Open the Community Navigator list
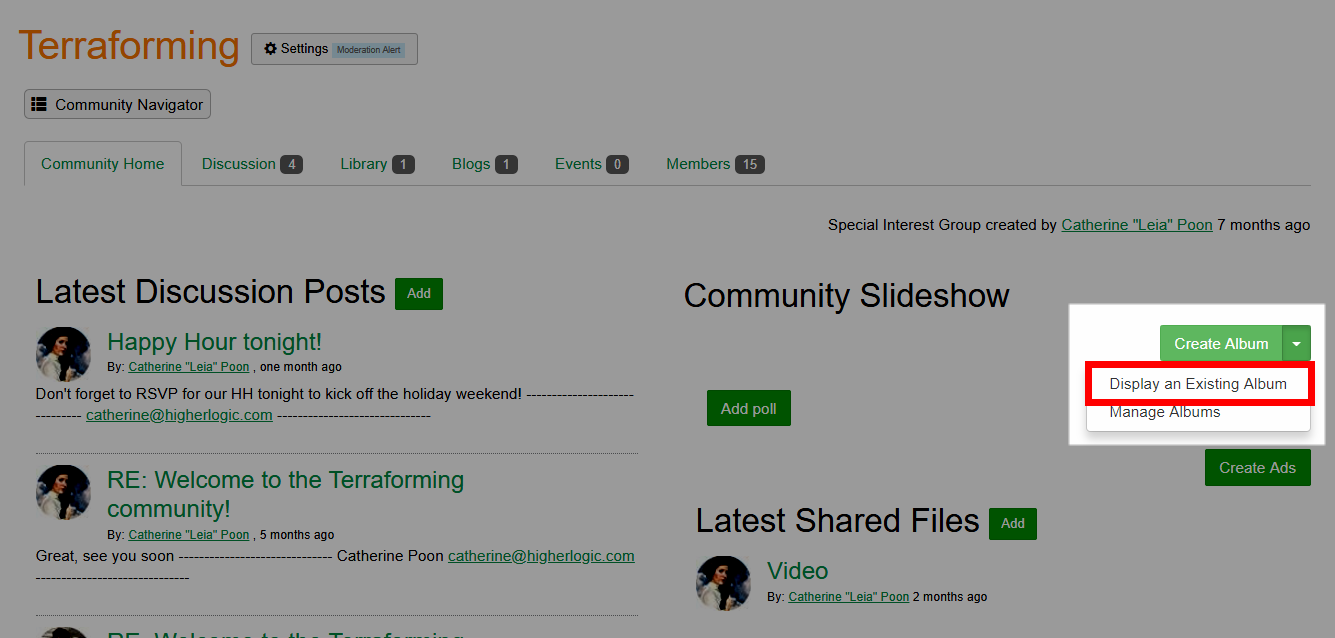 (x=117, y=105)
